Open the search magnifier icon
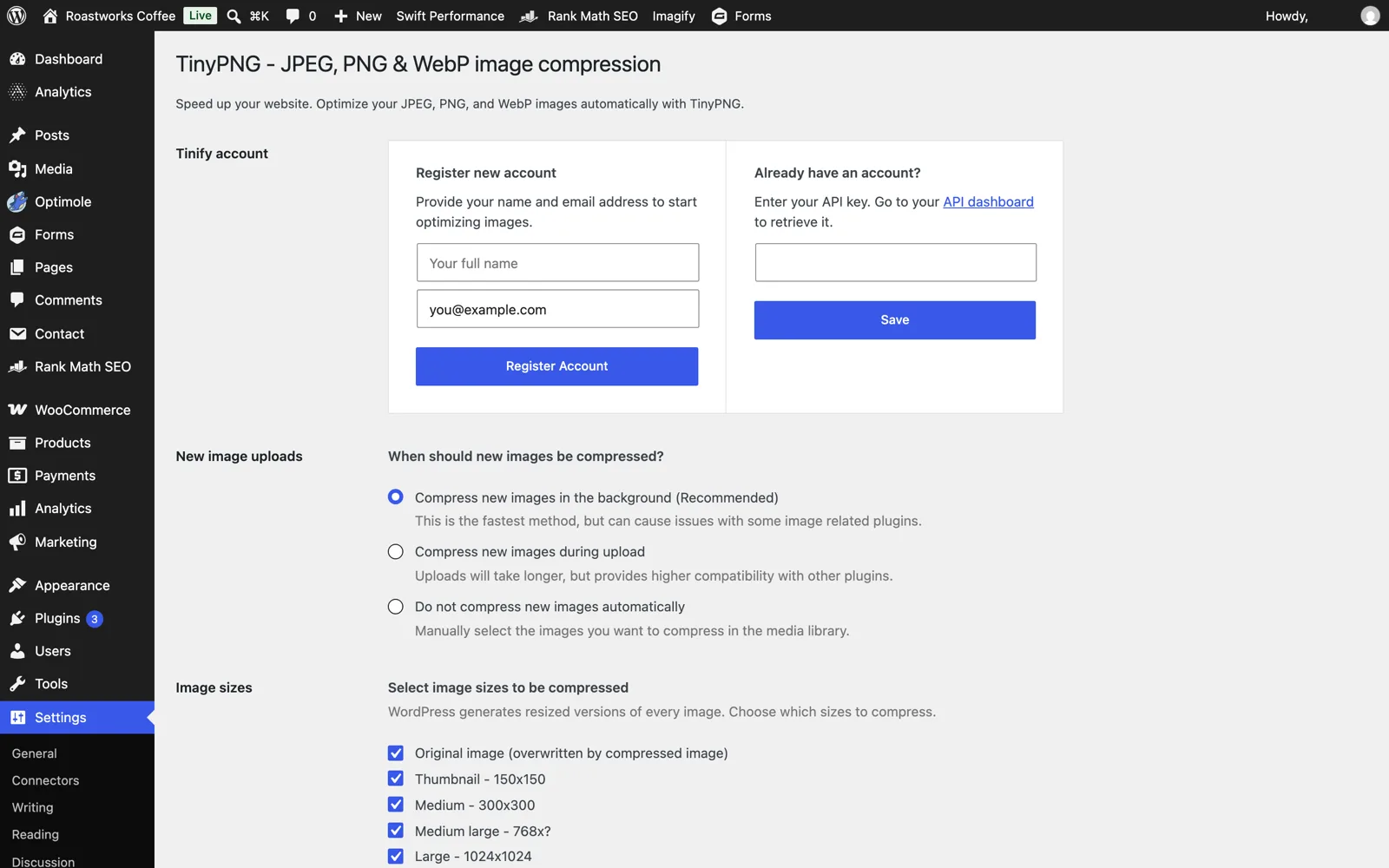1389x868 pixels. (234, 16)
